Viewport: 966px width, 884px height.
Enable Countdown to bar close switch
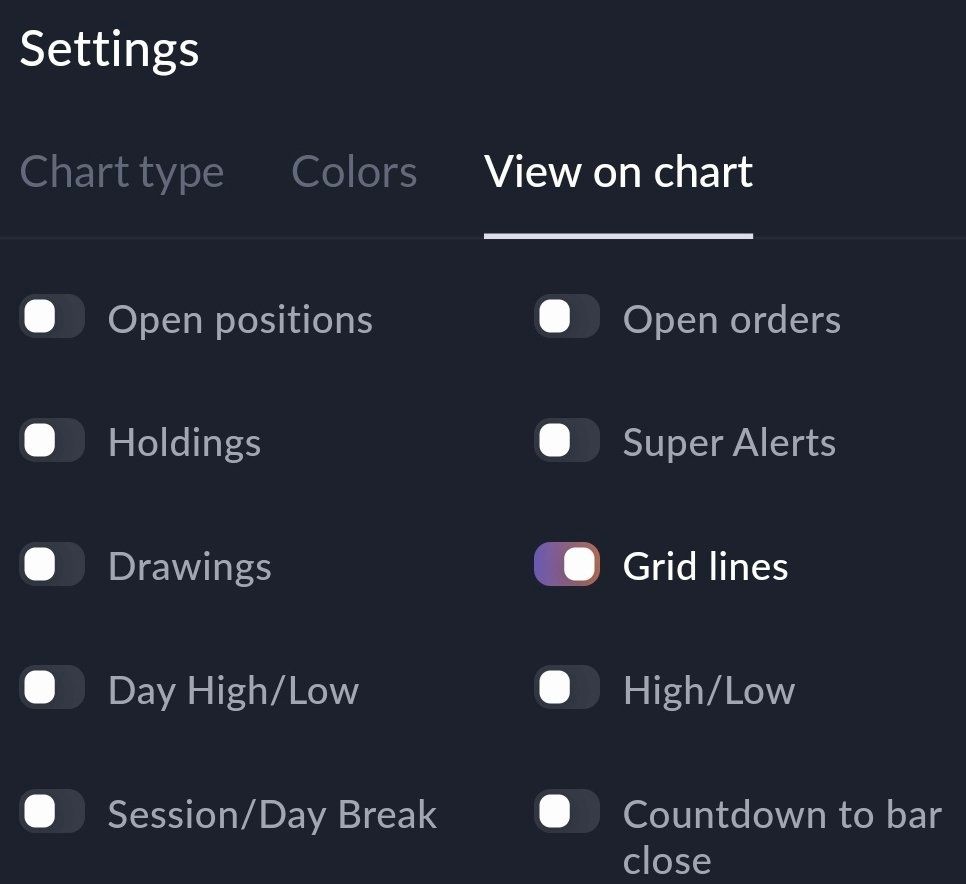click(x=566, y=812)
